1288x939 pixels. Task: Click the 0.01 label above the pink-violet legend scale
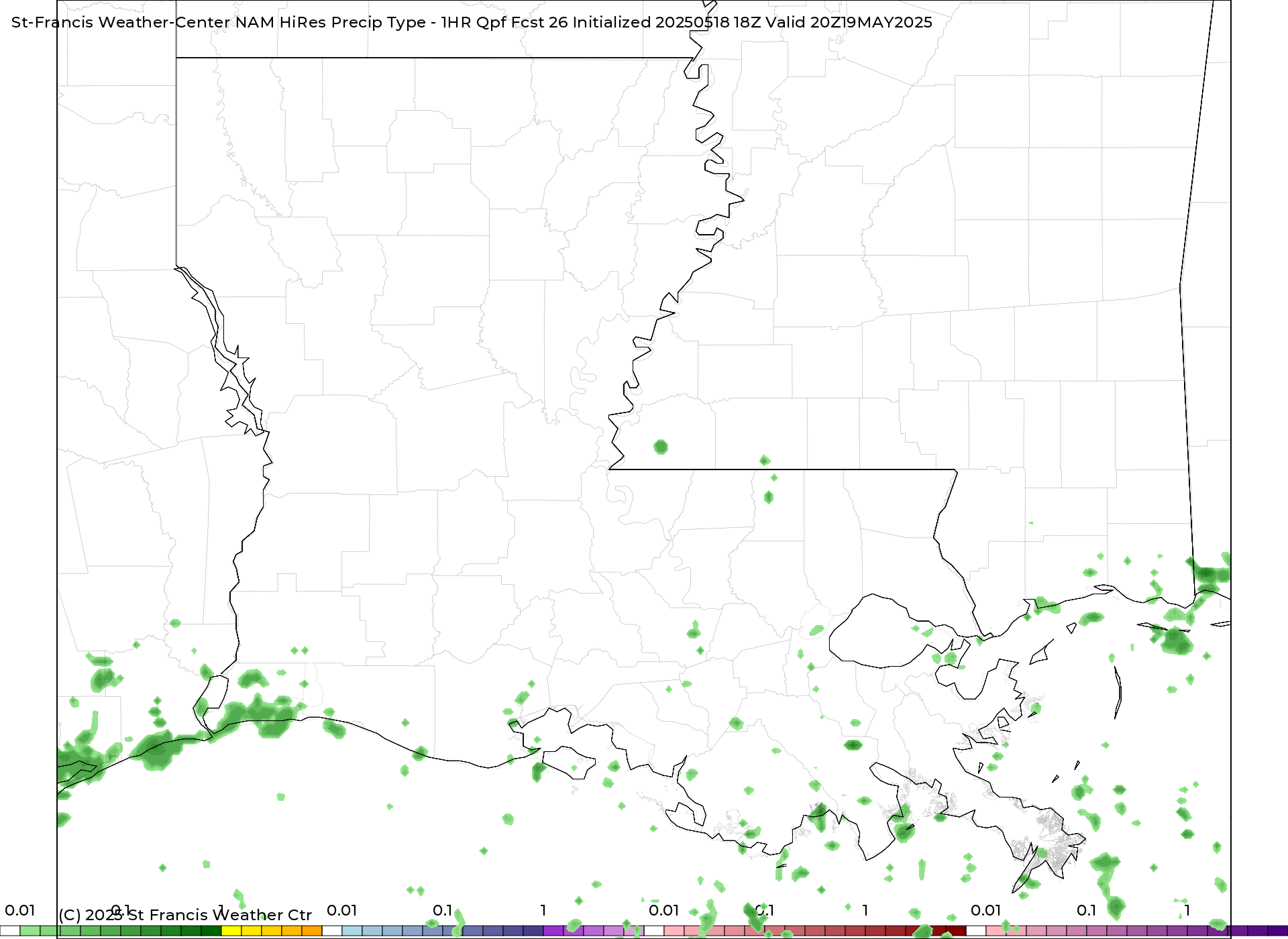(985, 910)
